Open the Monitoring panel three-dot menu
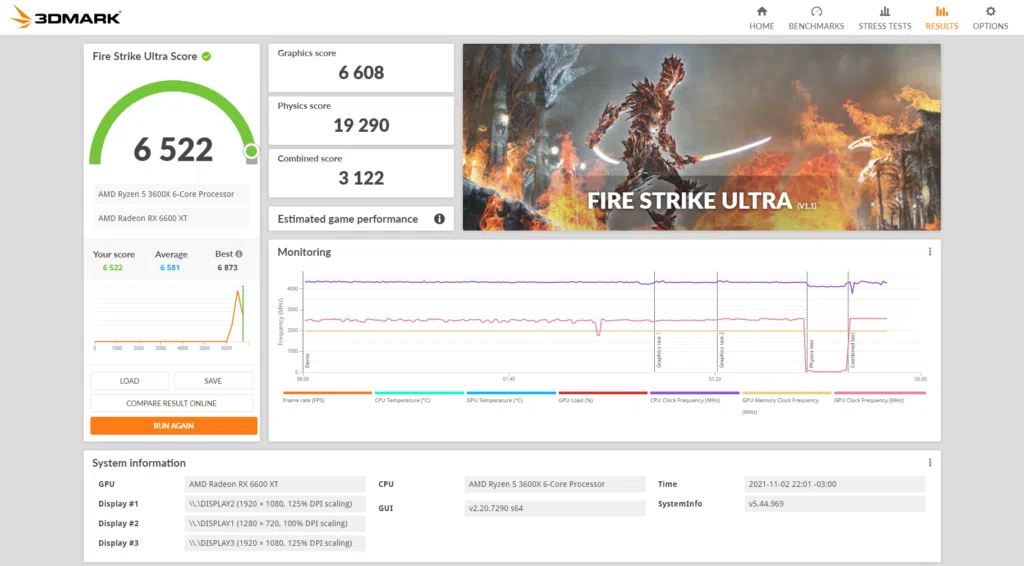1024x566 pixels. coord(930,252)
